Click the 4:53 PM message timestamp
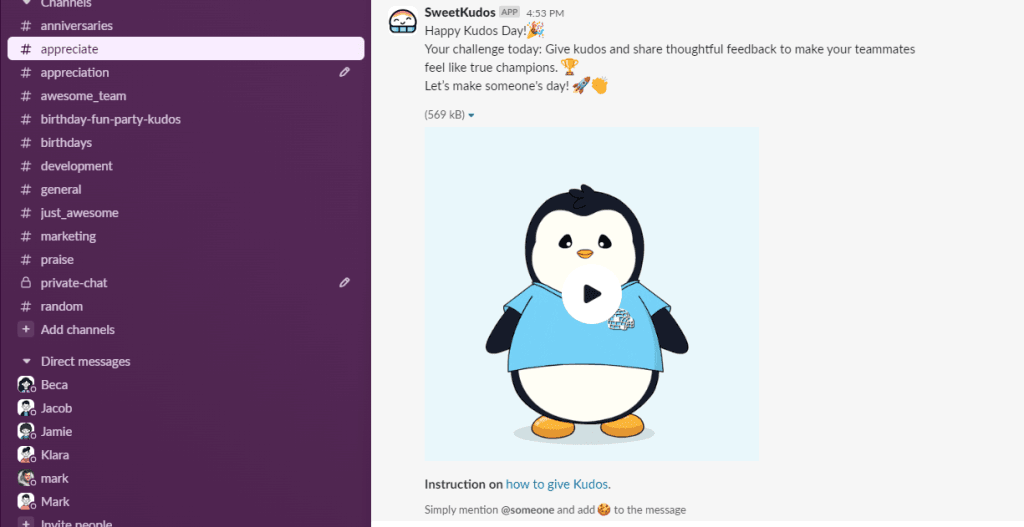 [545, 13]
